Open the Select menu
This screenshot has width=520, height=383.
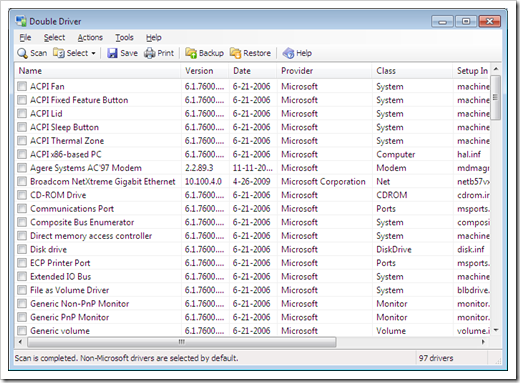[x=54, y=38]
